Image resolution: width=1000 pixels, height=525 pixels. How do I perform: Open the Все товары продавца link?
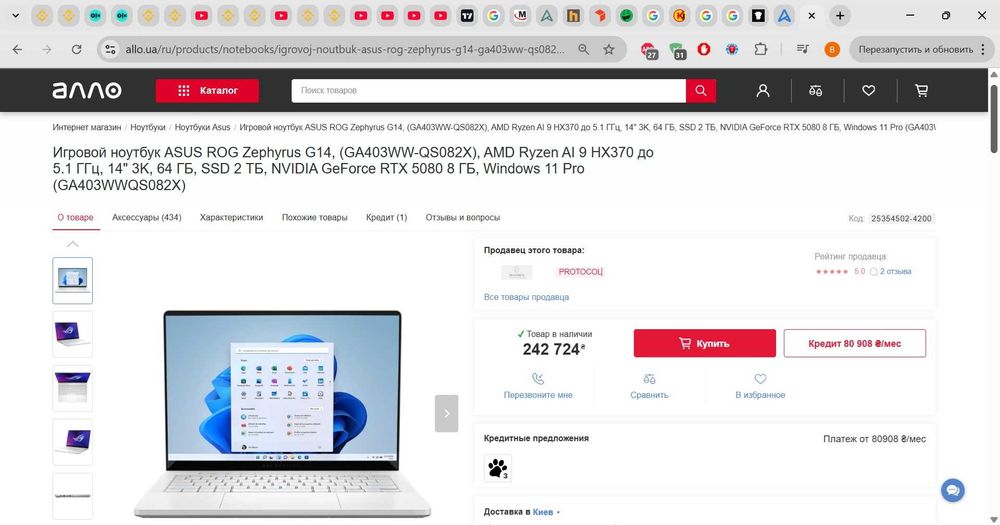pos(526,297)
